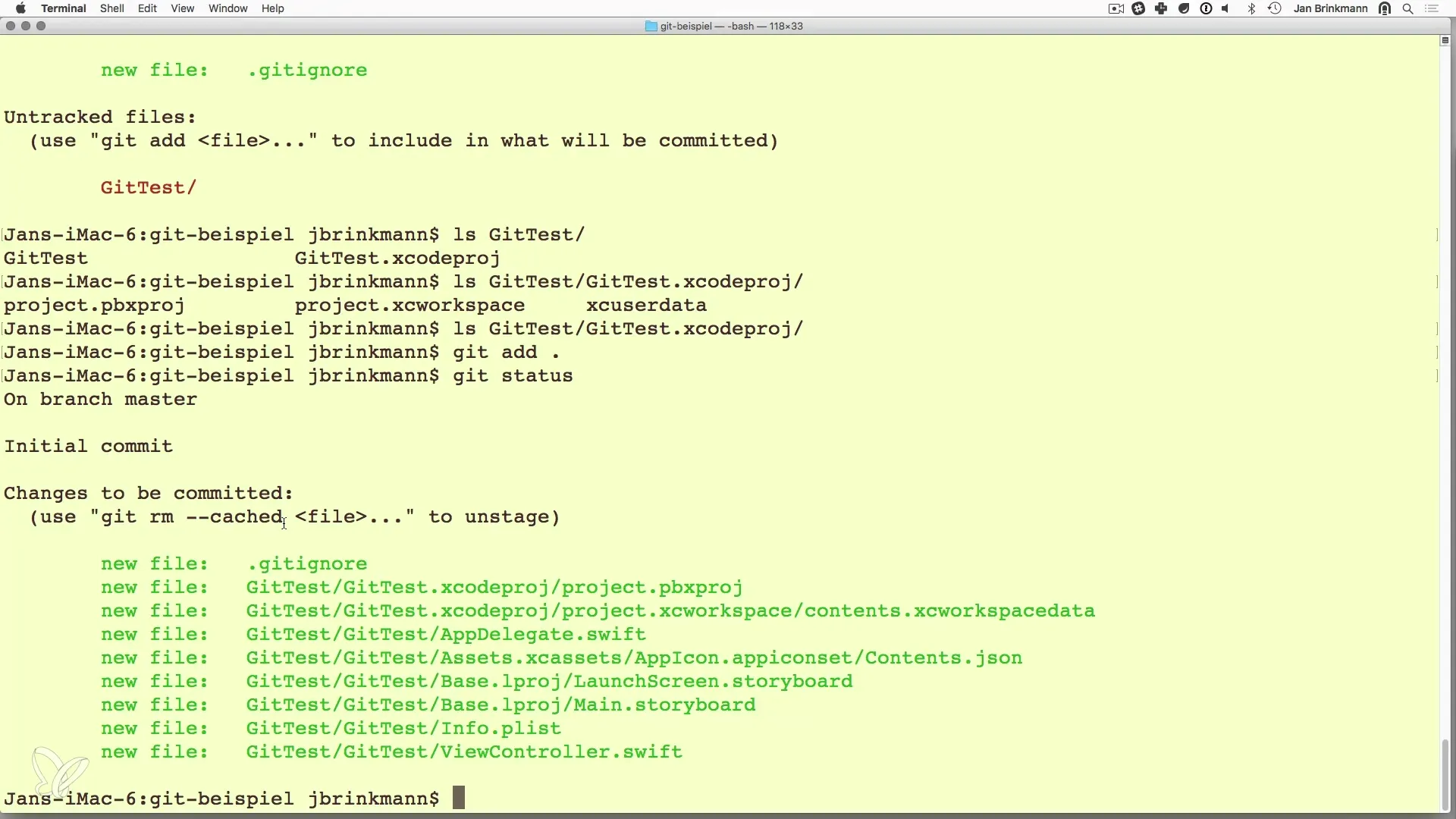The height and width of the screenshot is (819, 1456).
Task: Open the Terminal application menu
Action: (64, 8)
